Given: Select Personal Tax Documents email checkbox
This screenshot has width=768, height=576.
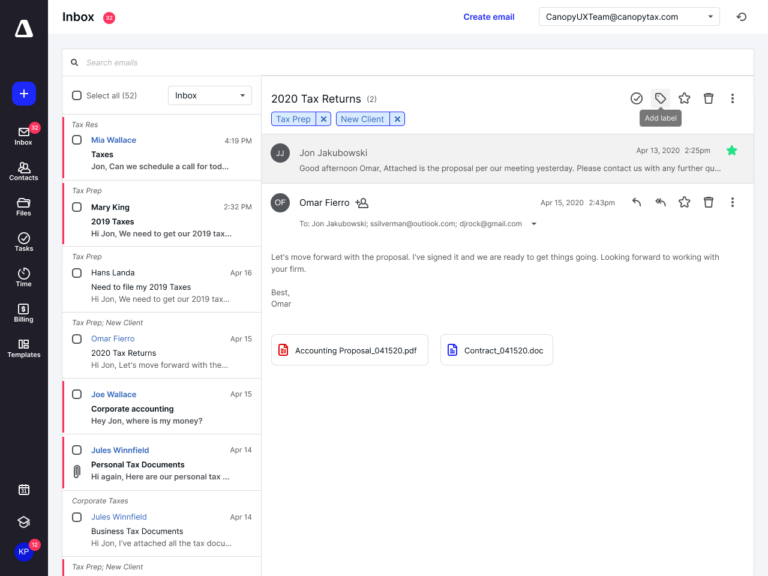Looking at the screenshot, I should pos(77,450).
